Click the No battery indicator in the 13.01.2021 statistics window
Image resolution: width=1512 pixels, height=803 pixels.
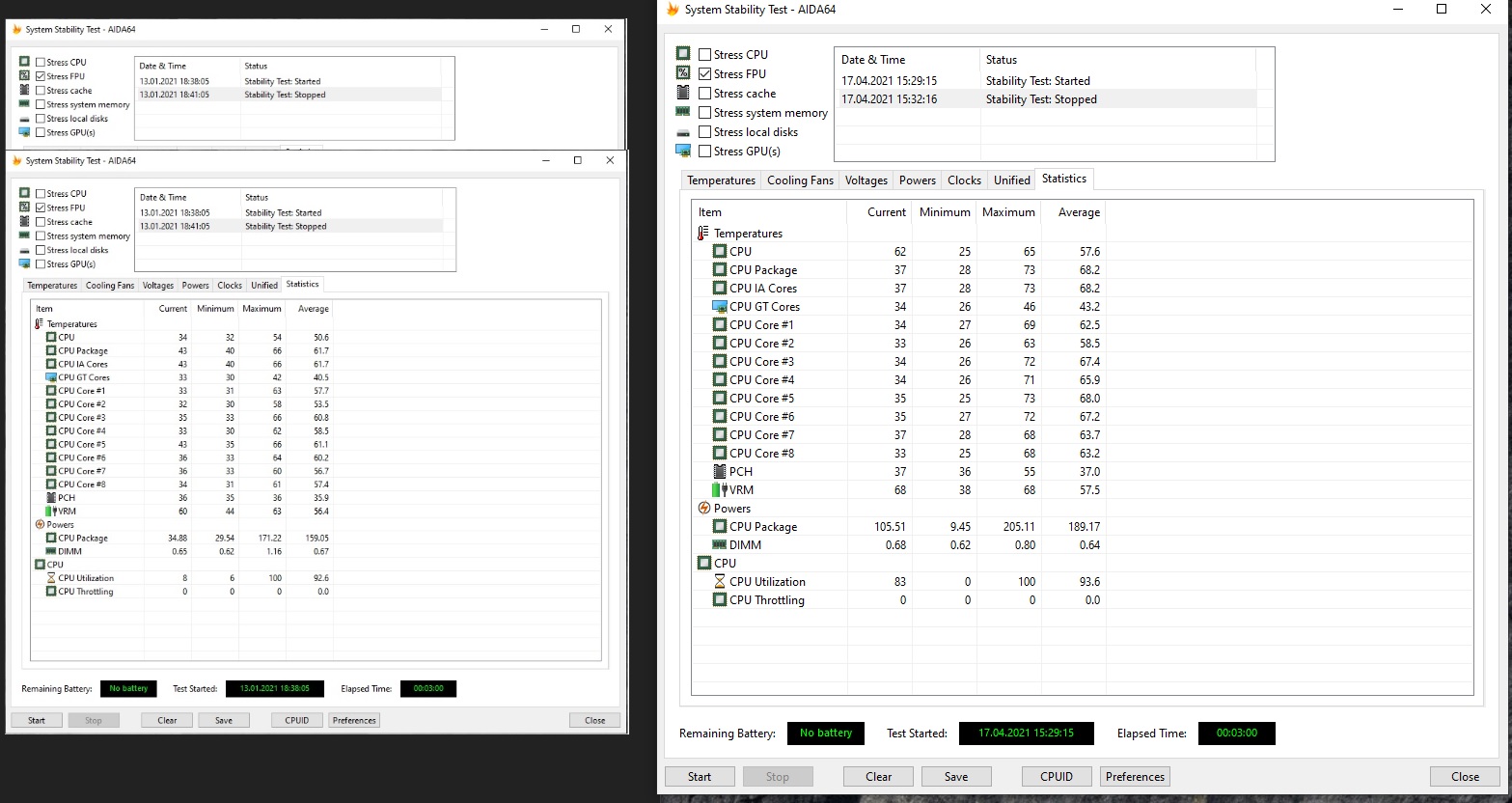click(x=128, y=689)
